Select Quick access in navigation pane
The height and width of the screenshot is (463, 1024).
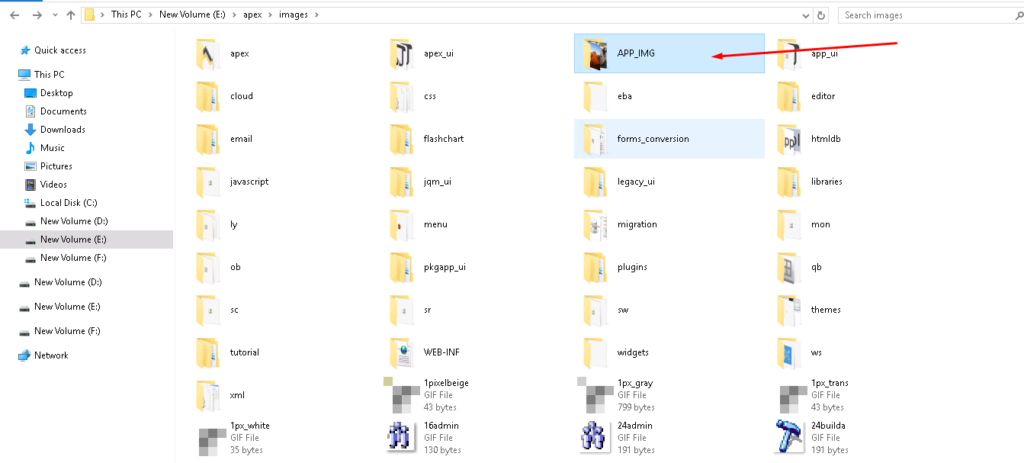60,50
